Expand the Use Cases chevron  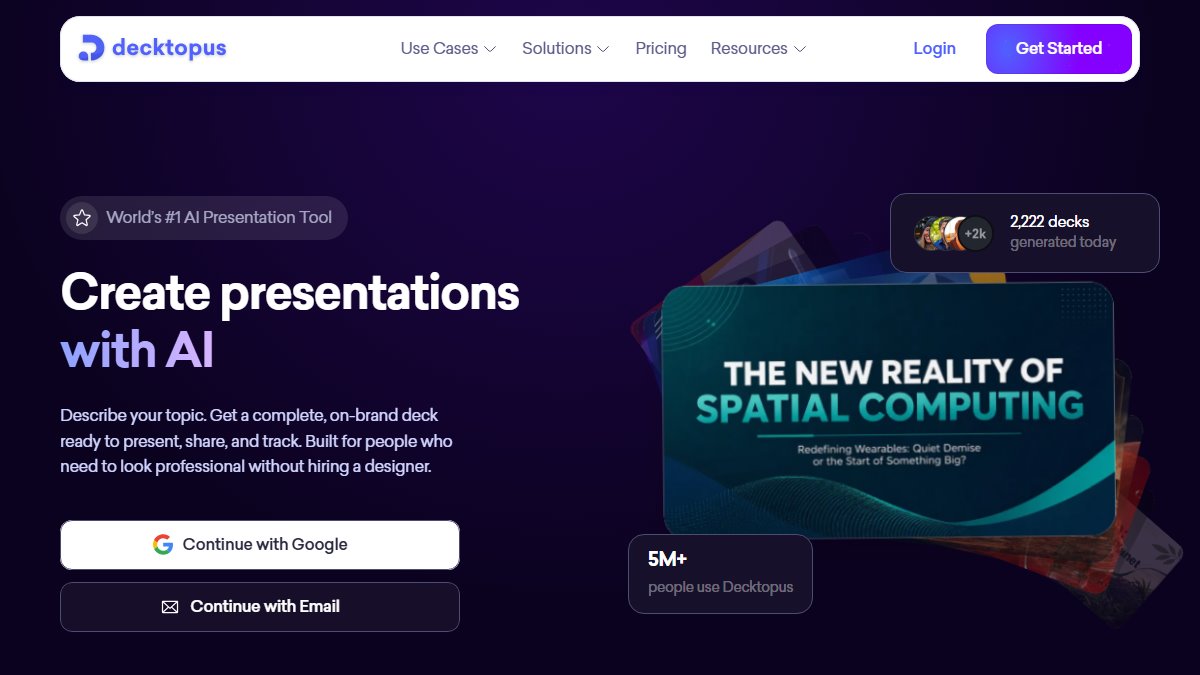click(x=490, y=49)
